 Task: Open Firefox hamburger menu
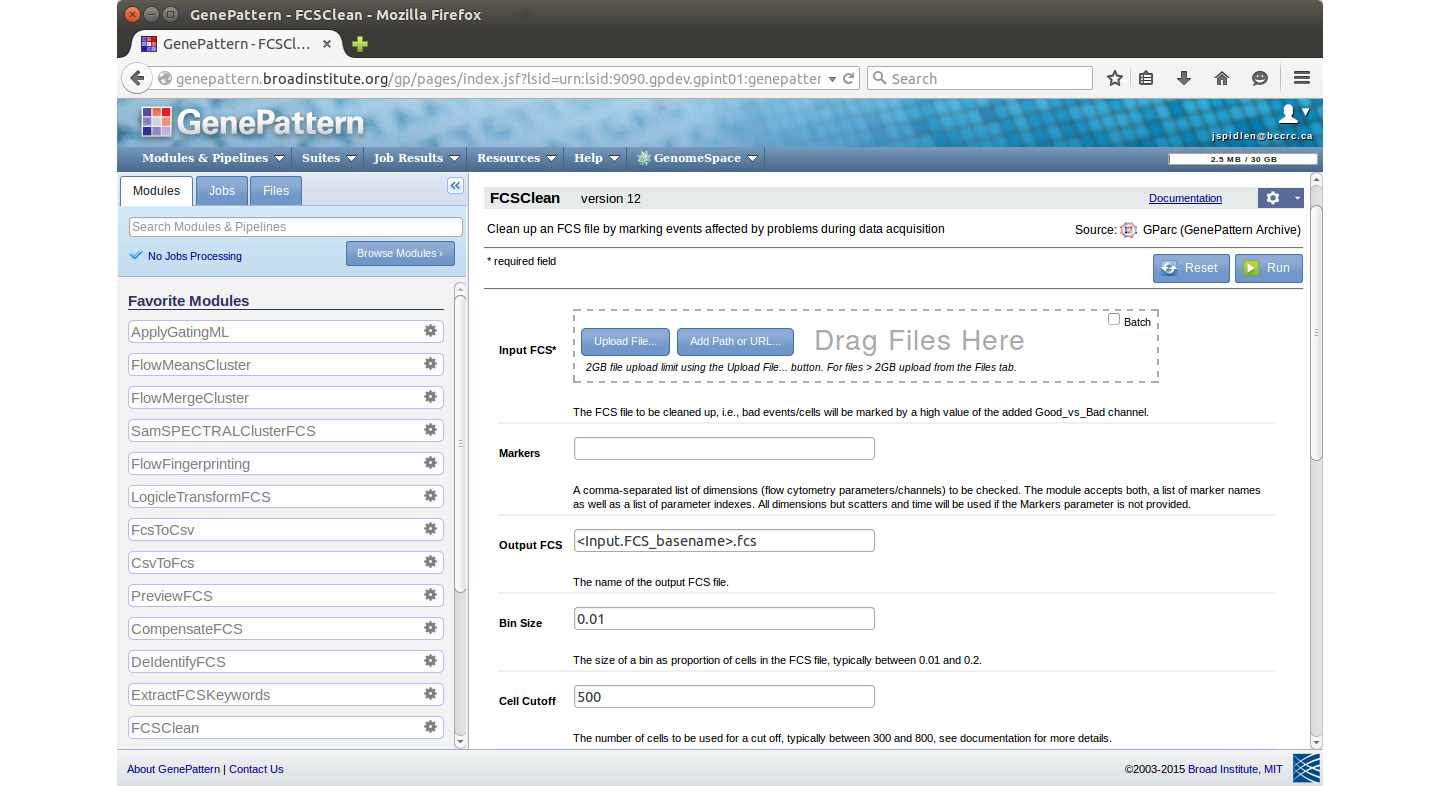pos(1302,78)
